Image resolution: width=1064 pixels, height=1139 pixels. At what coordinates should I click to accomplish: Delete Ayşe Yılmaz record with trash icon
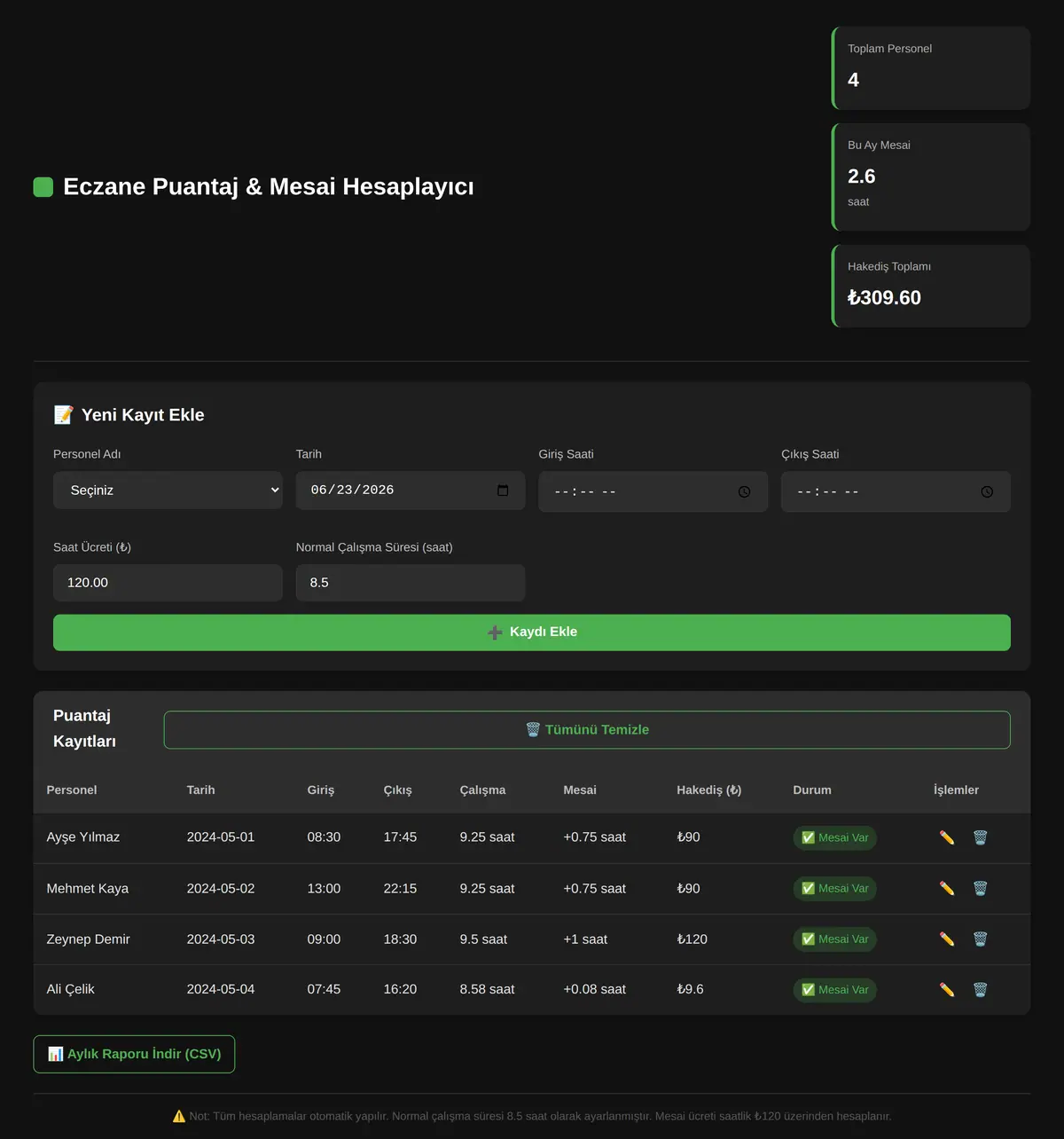[980, 837]
